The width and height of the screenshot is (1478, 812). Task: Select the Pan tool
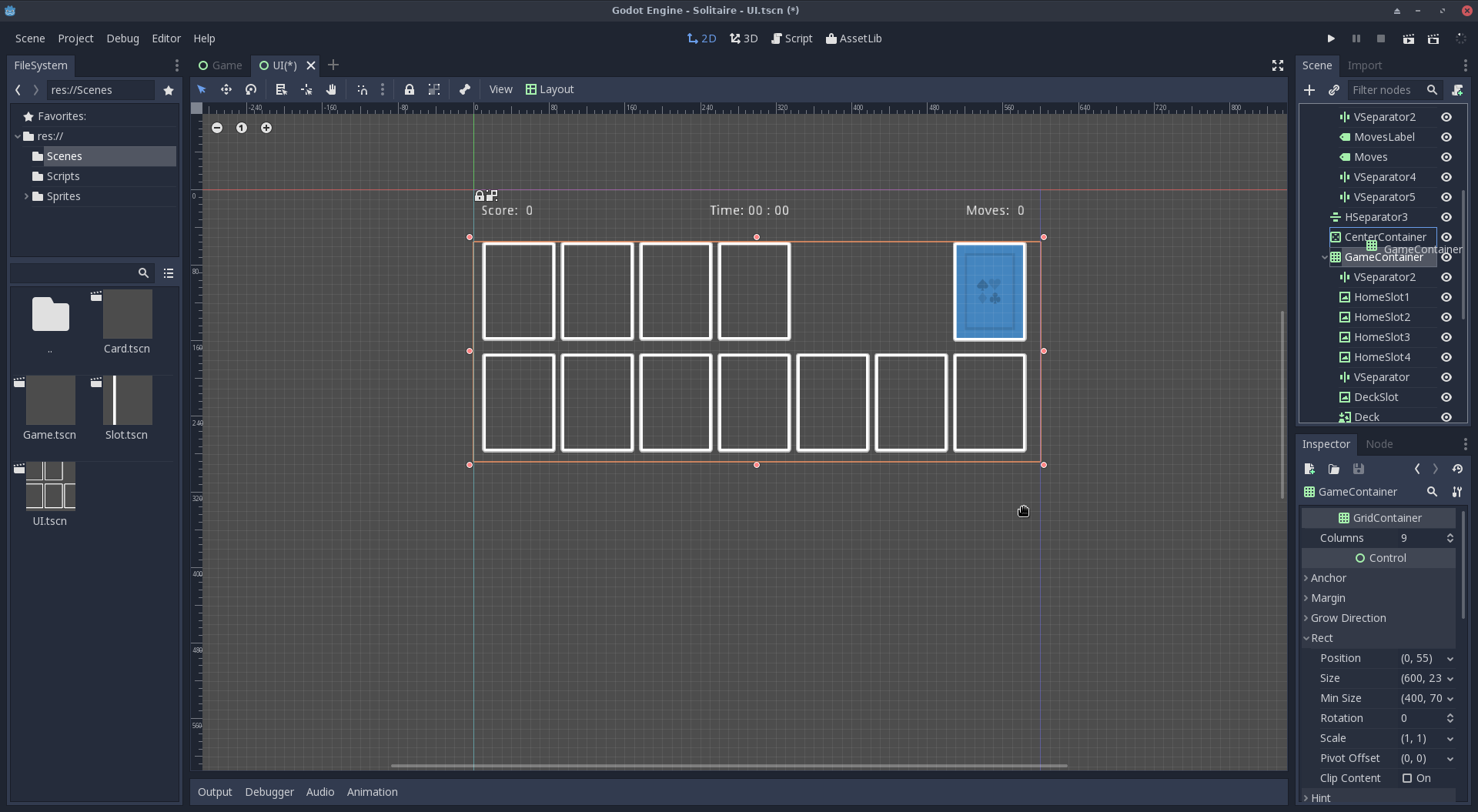pyautogui.click(x=331, y=89)
